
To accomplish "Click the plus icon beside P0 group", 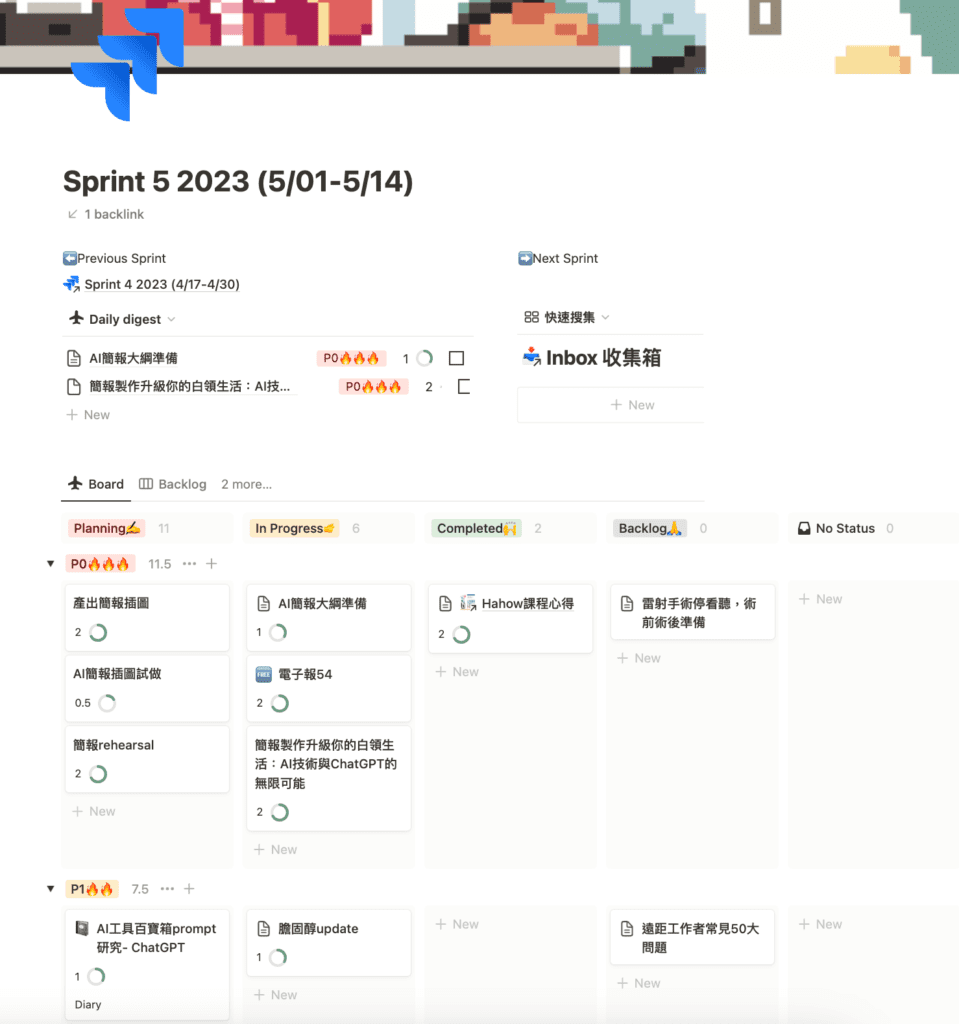I will [211, 564].
